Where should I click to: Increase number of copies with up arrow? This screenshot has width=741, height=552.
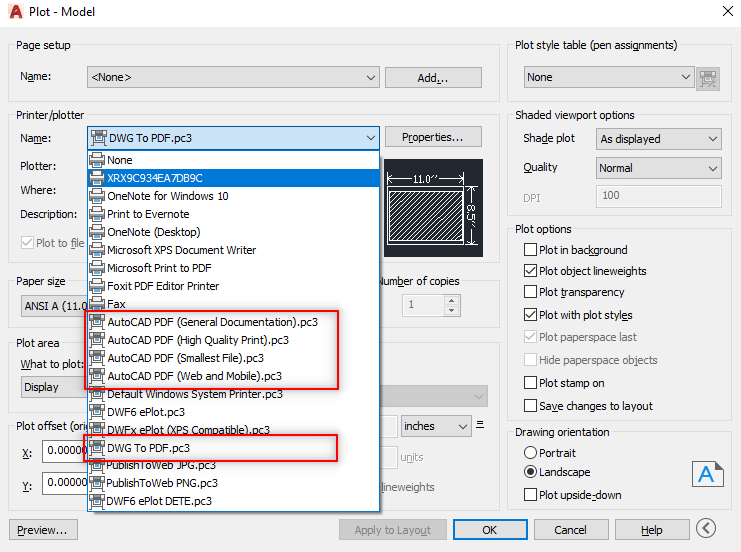coord(452,301)
